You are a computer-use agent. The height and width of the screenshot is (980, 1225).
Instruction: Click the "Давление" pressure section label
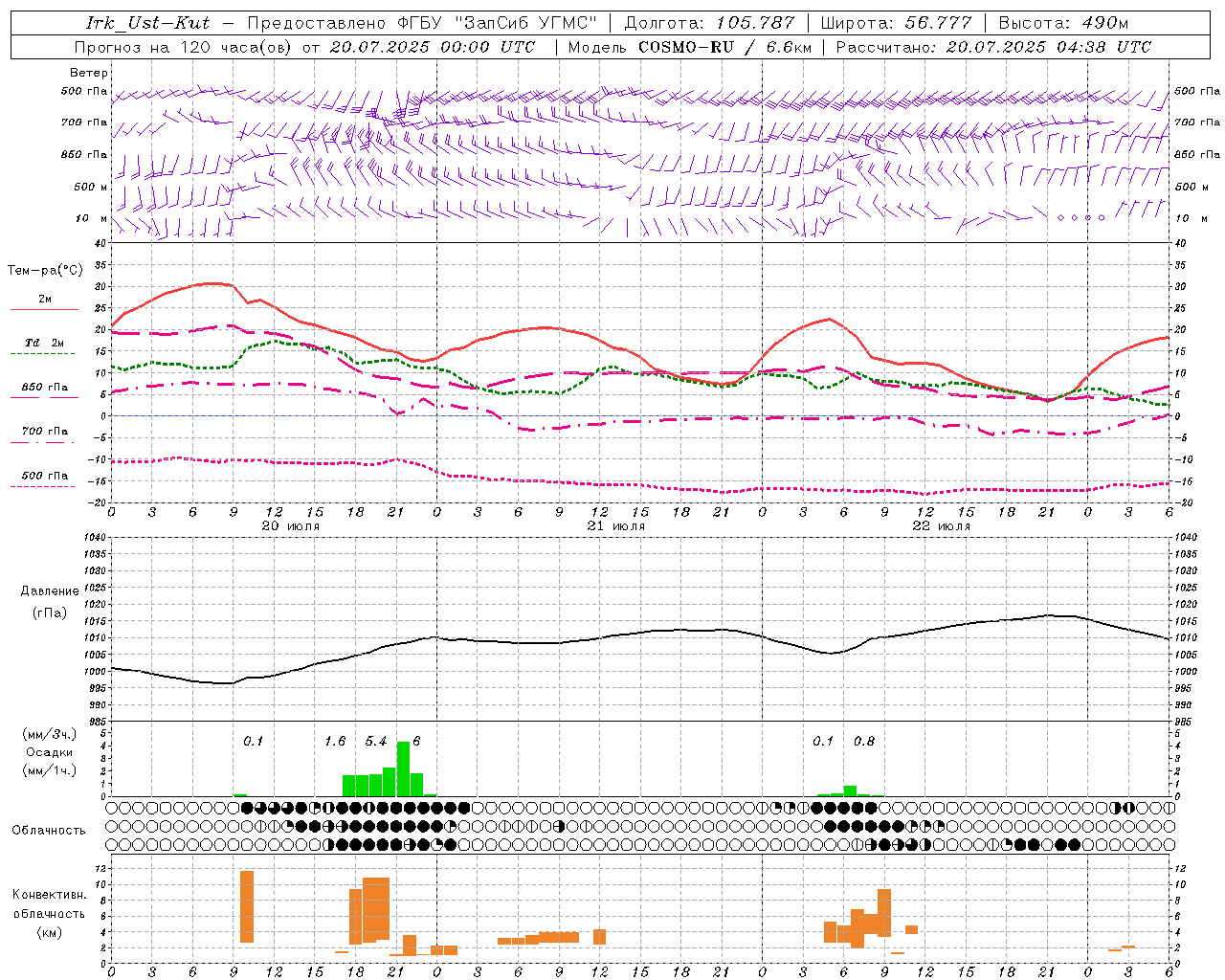[x=50, y=591]
